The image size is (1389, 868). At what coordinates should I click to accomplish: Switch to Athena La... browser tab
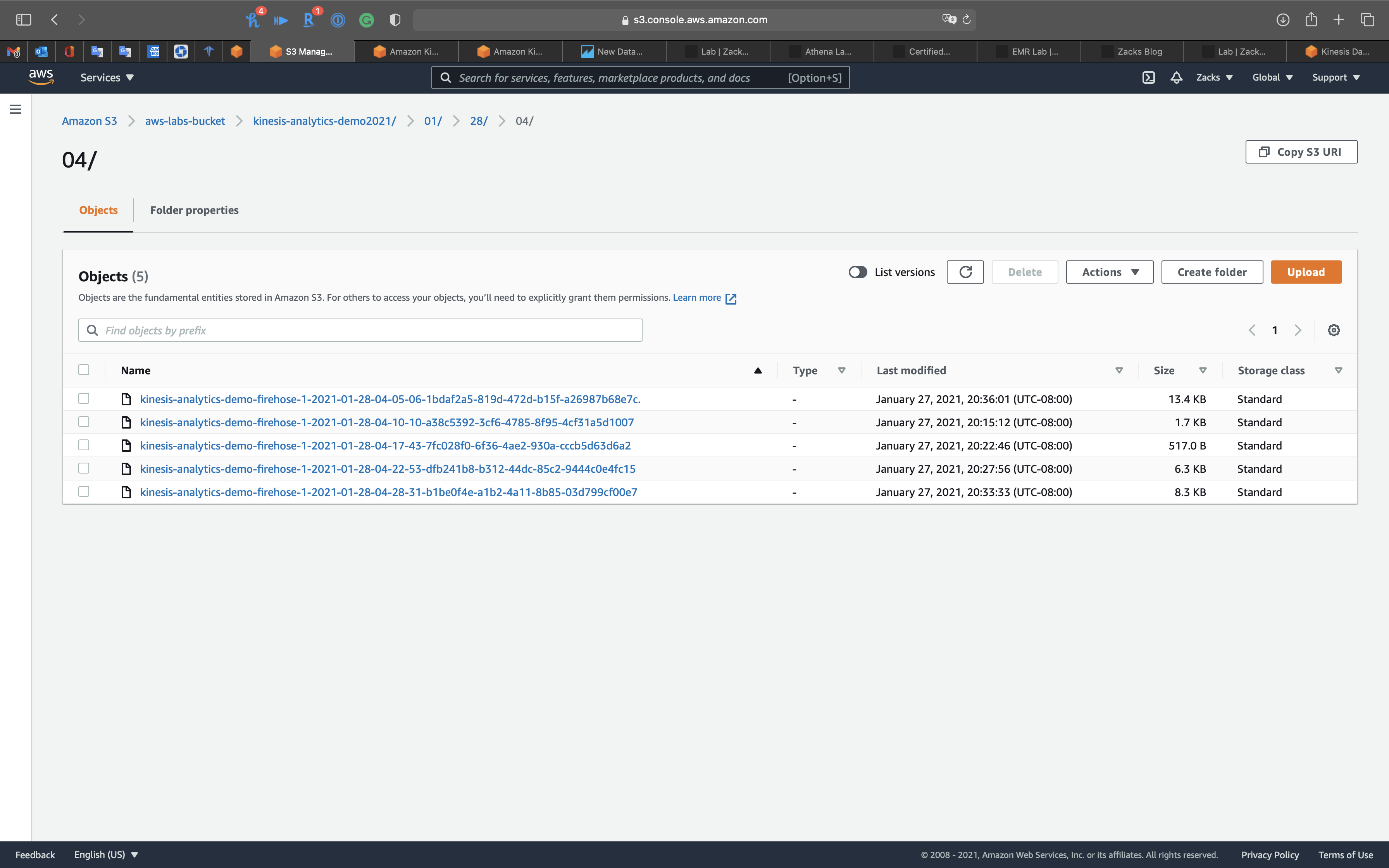821,52
